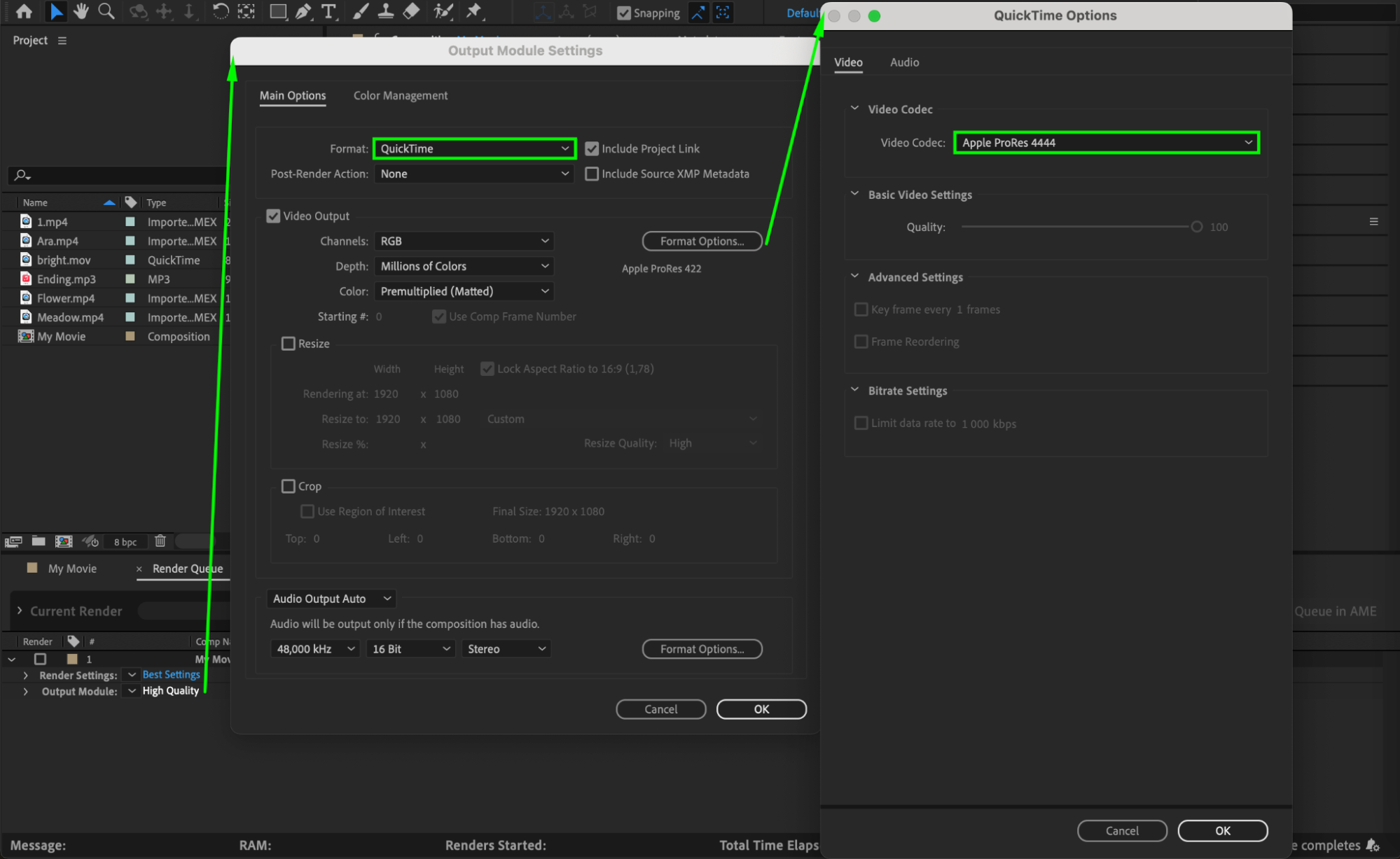
Task: Click the Quality slider handle
Action: pos(1197,227)
